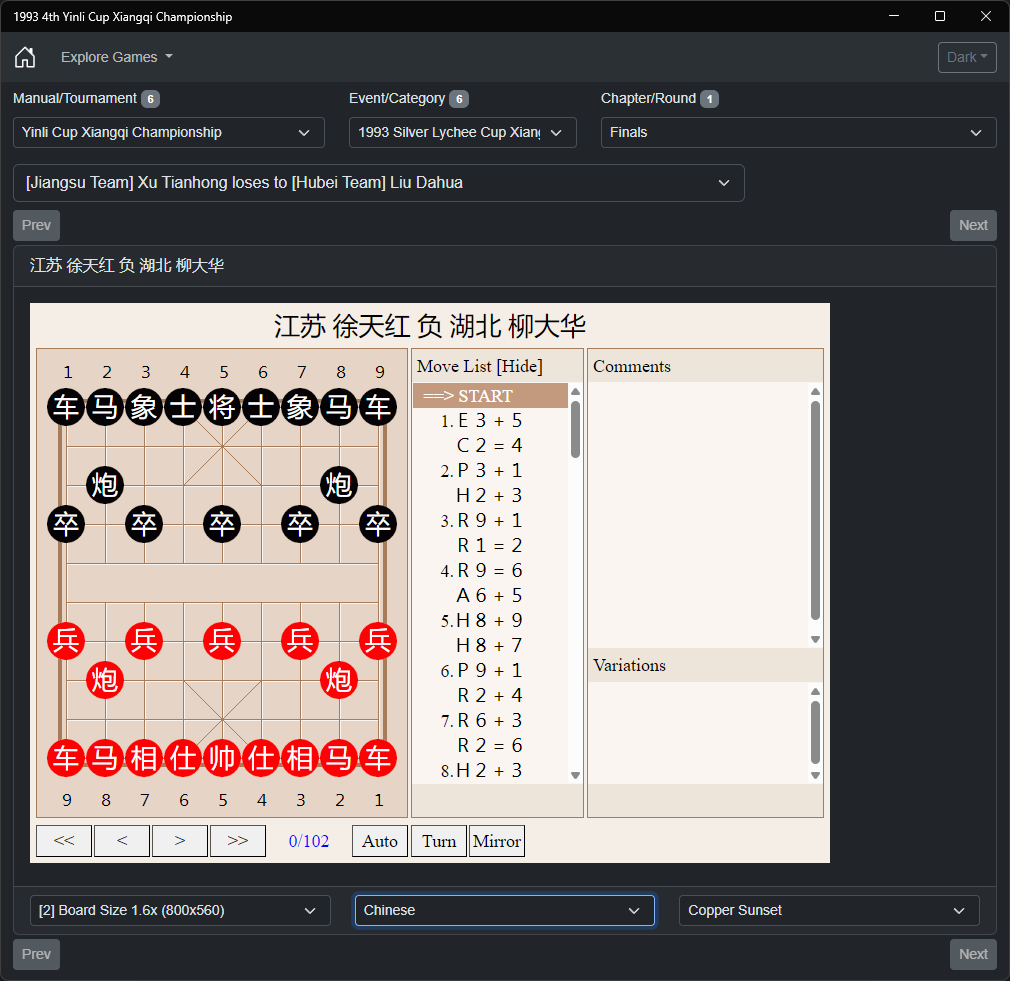Expand the Finals round dropdown

[x=798, y=133]
